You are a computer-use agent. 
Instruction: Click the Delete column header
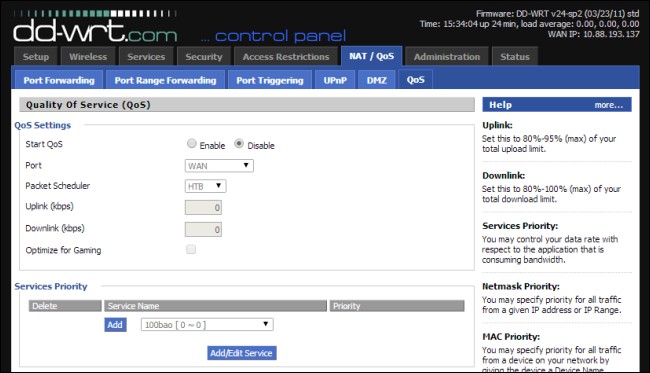[x=65, y=306]
